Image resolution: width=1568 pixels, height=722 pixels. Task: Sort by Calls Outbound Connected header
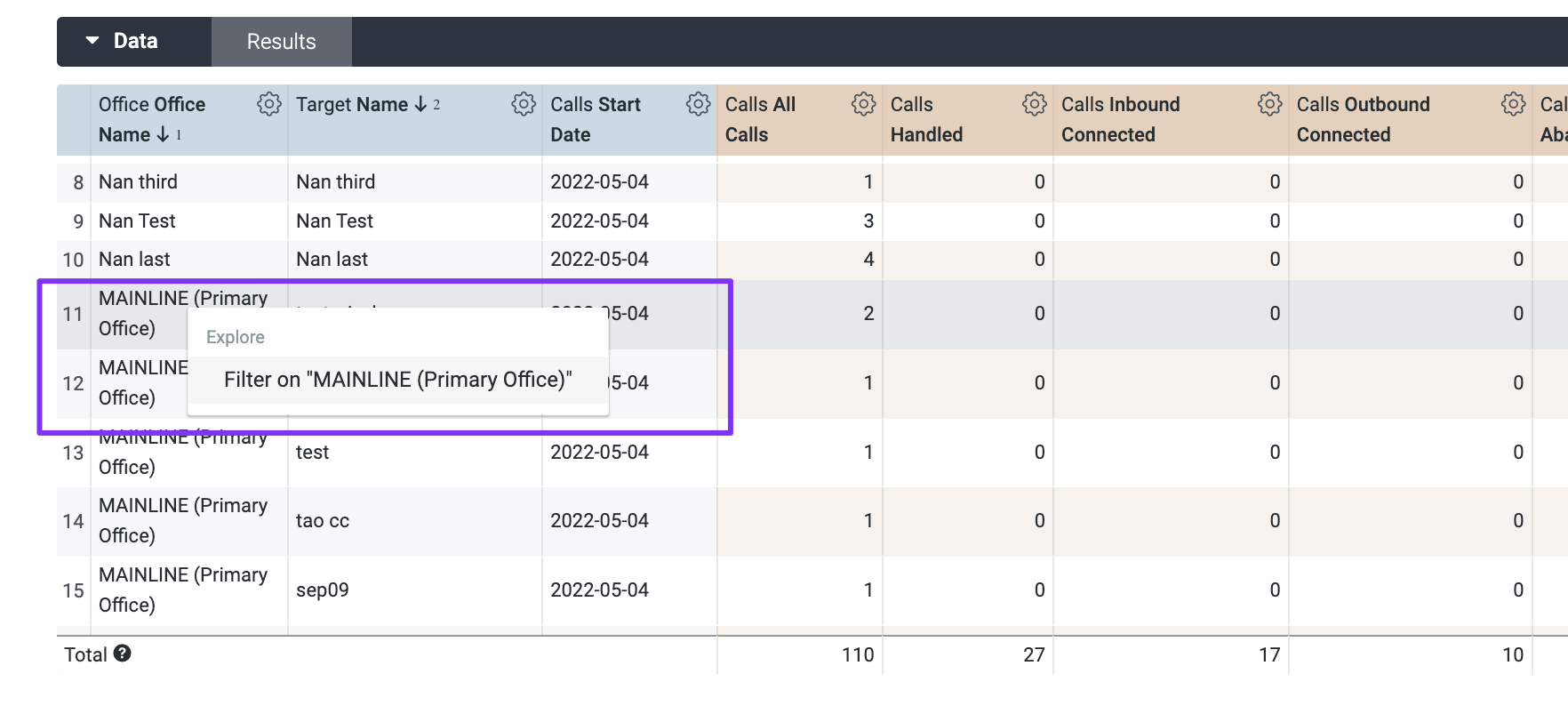(1363, 119)
